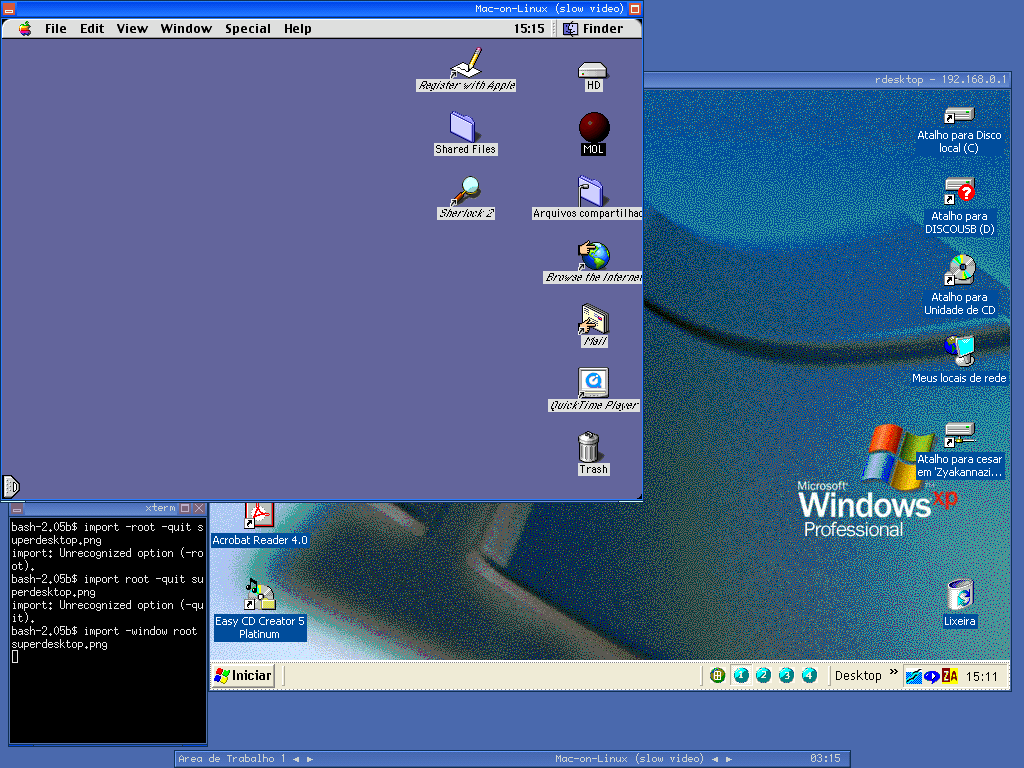
Task: Open the Apple menu
Action: 25,29
